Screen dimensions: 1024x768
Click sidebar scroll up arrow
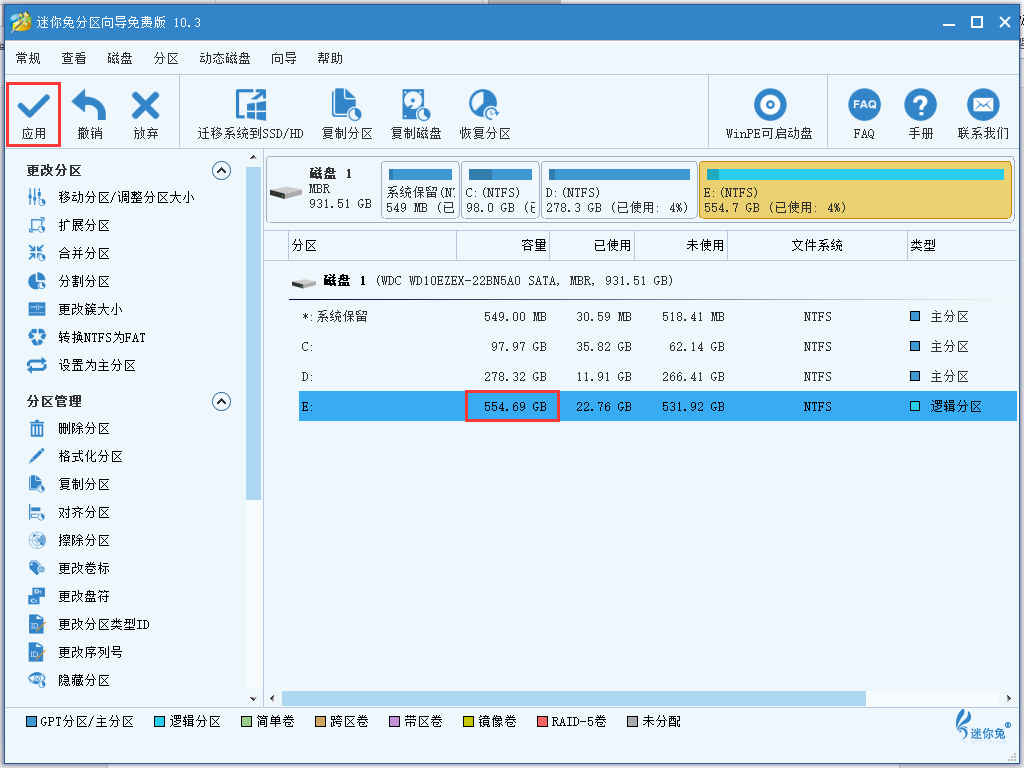point(253,157)
